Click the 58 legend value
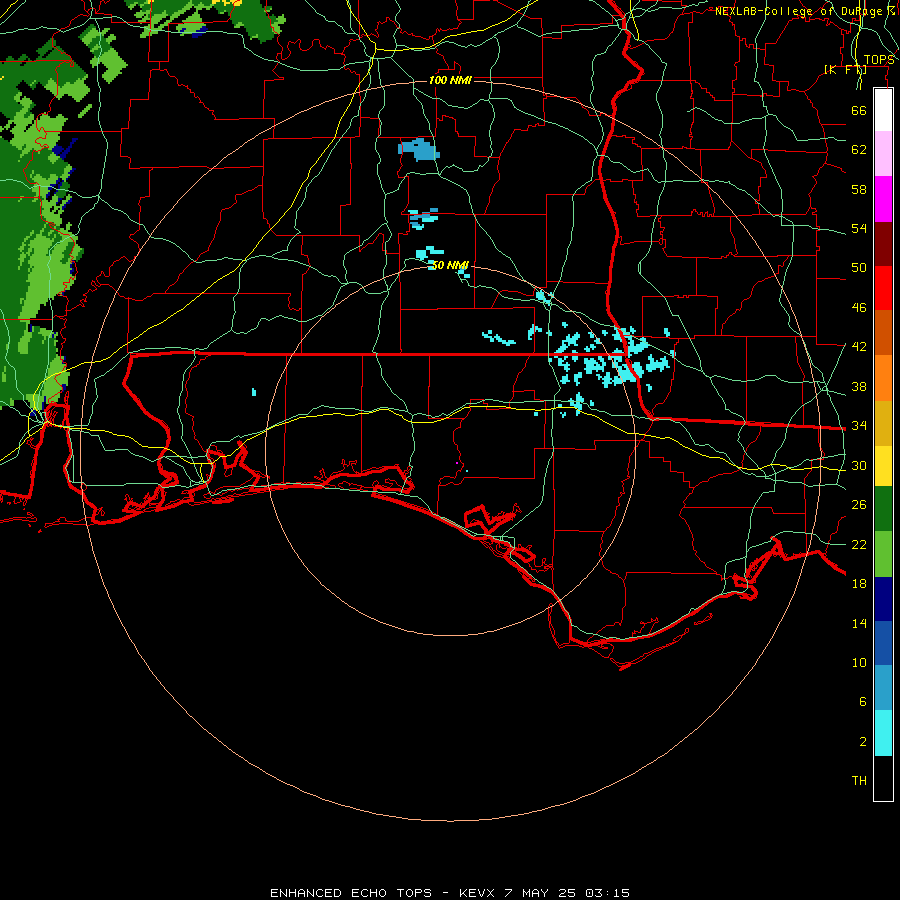This screenshot has width=900, height=900. click(x=859, y=189)
